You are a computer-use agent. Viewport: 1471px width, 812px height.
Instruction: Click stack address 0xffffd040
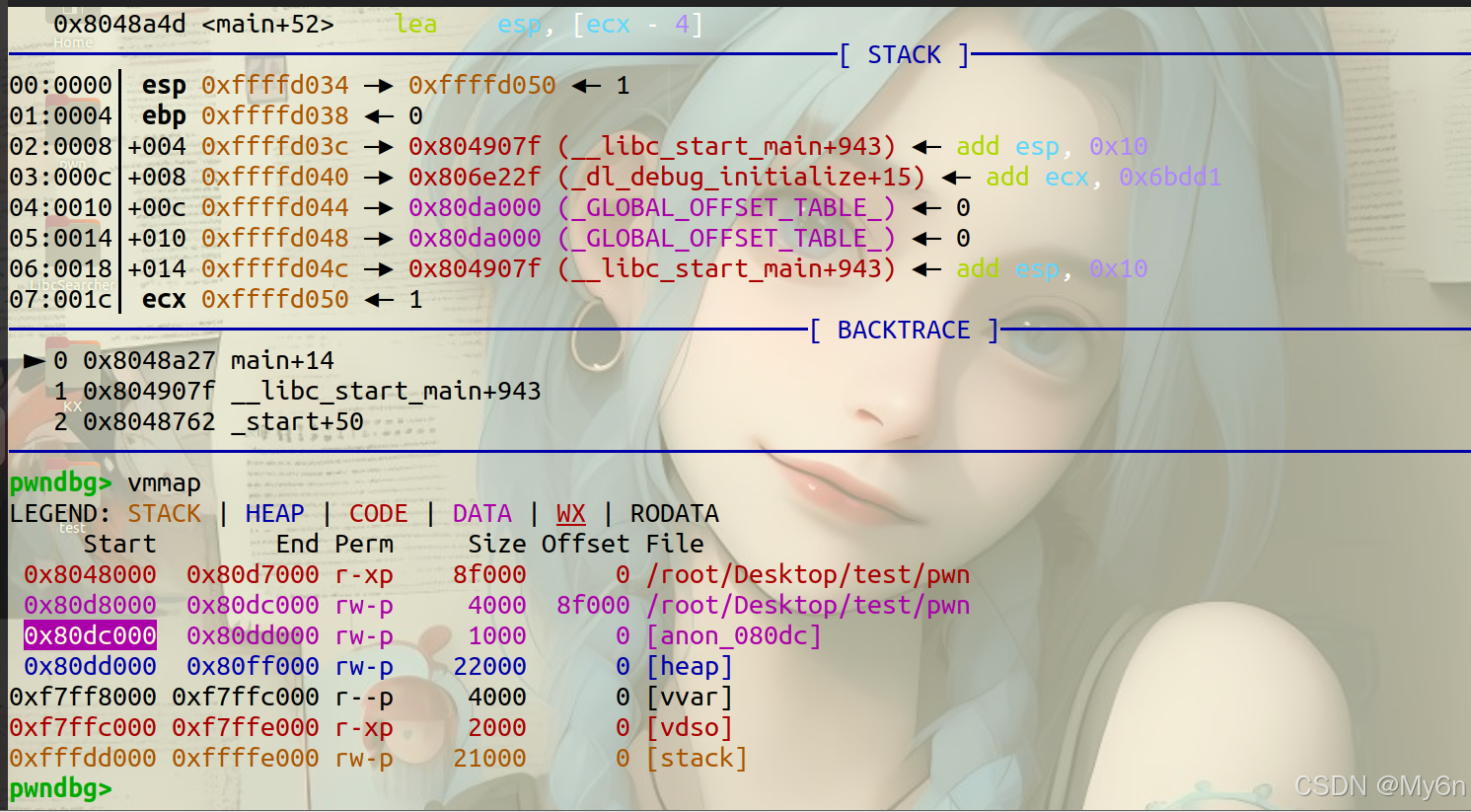coord(275,178)
